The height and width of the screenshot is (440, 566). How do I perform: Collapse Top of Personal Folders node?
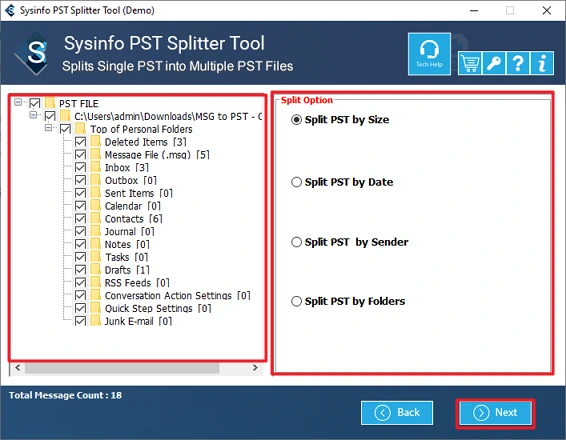(x=48, y=128)
